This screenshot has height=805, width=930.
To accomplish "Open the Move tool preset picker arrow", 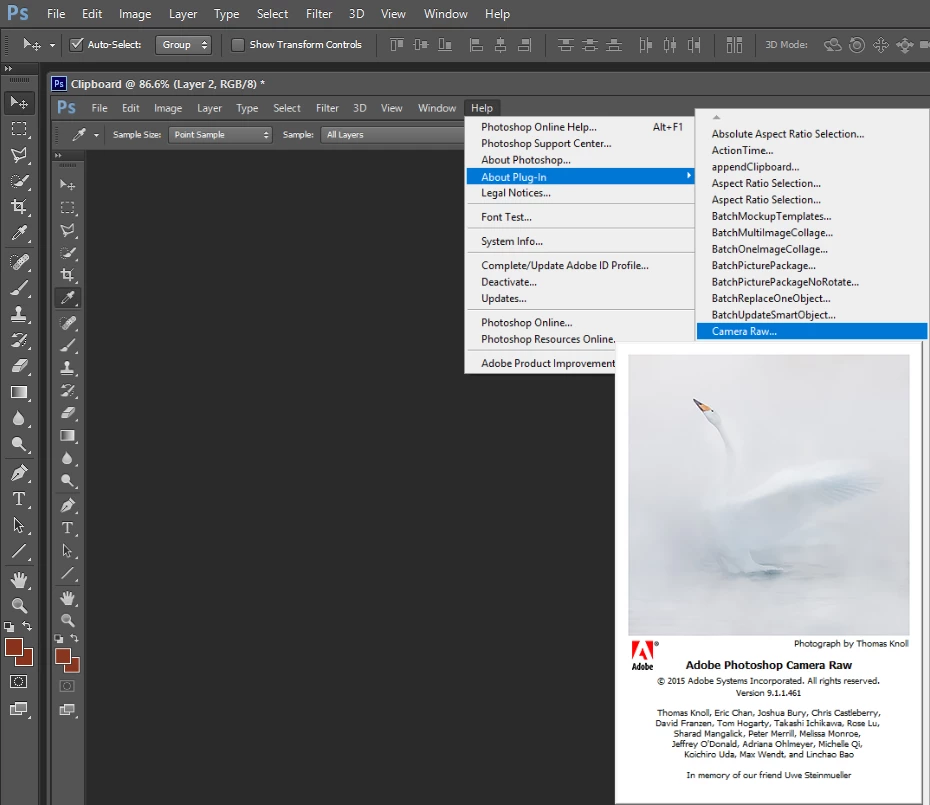I will tap(52, 45).
